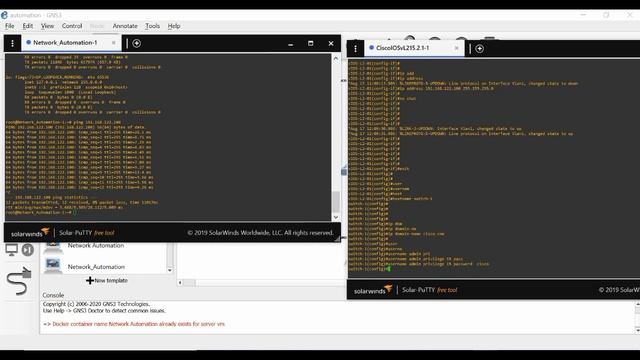The width and height of the screenshot is (640, 360).
Task: Close the Network_Automation-1 tab
Action: pyautogui.click(x=114, y=43)
